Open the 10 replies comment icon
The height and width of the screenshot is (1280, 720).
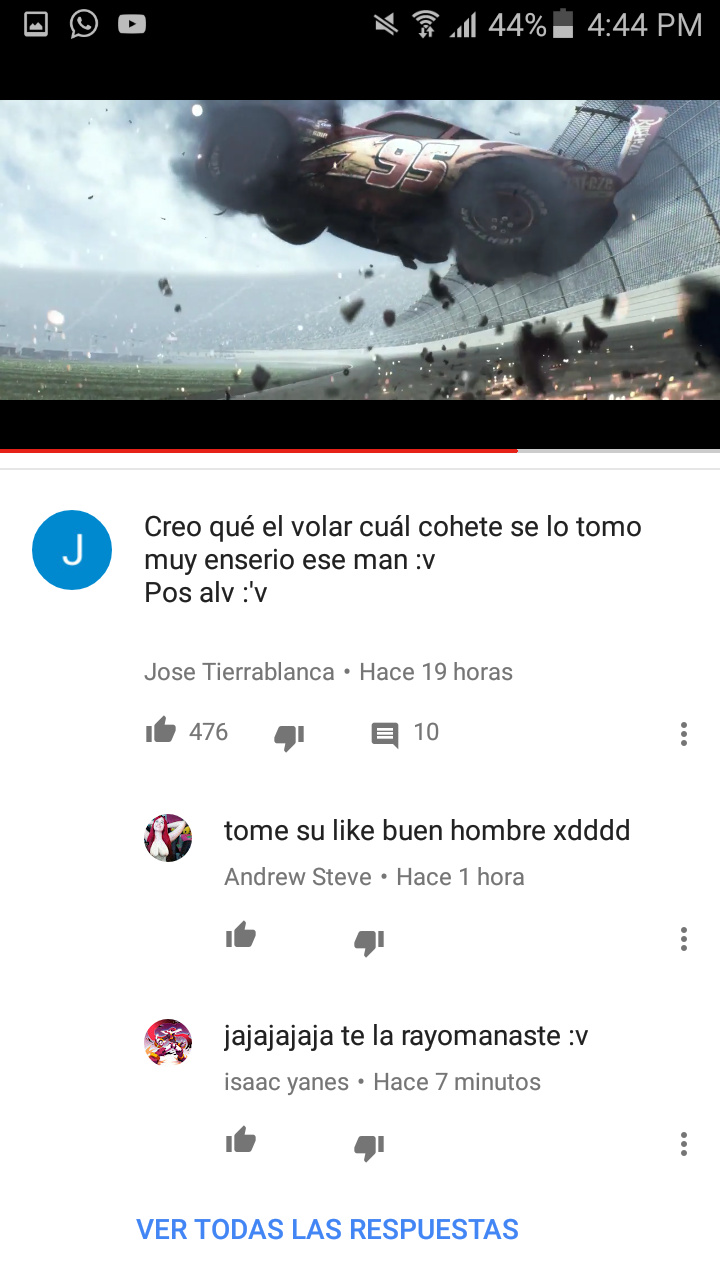pos(385,735)
